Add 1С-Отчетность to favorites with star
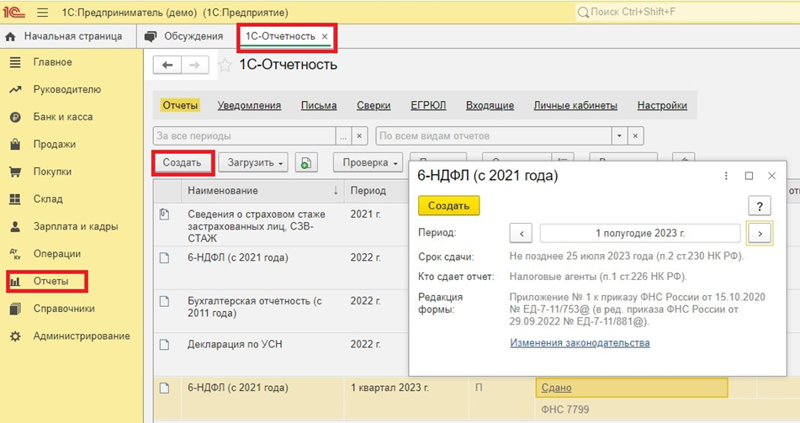The height and width of the screenshot is (423, 800). (x=225, y=65)
